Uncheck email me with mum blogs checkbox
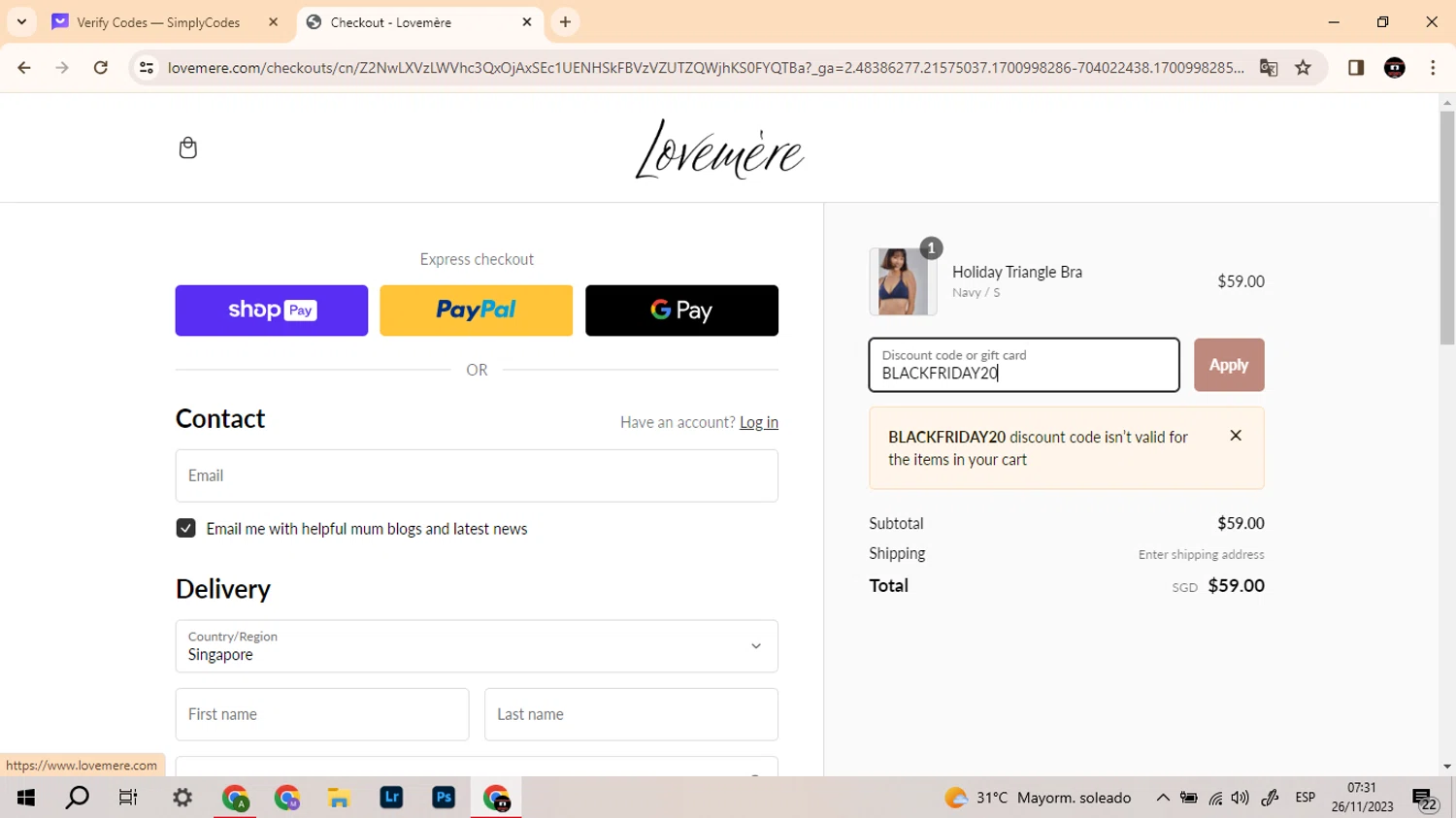Viewport: 1456px width, 818px height. [x=186, y=528]
